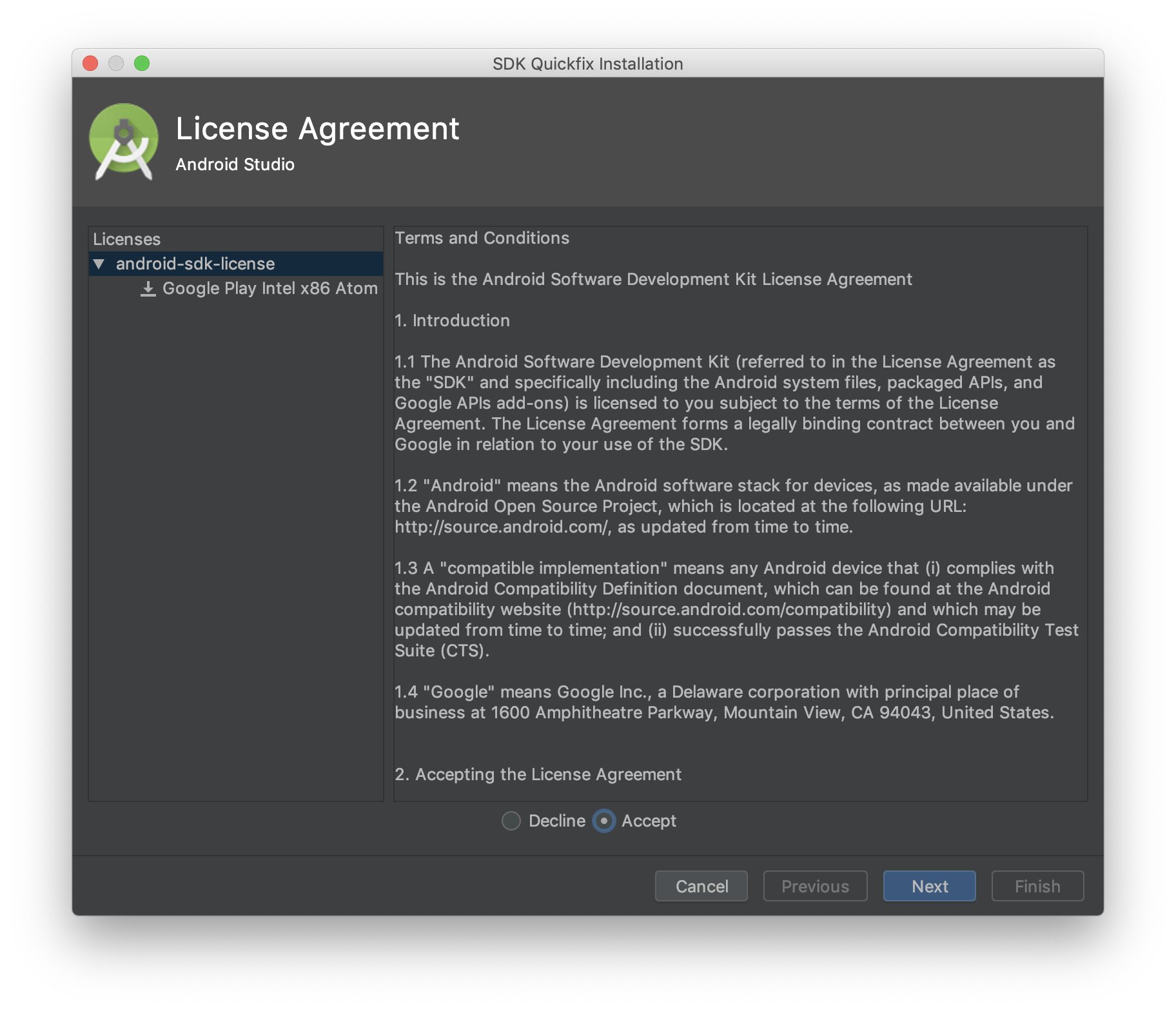1176x1011 pixels.
Task: Click the Next button
Action: [x=929, y=886]
